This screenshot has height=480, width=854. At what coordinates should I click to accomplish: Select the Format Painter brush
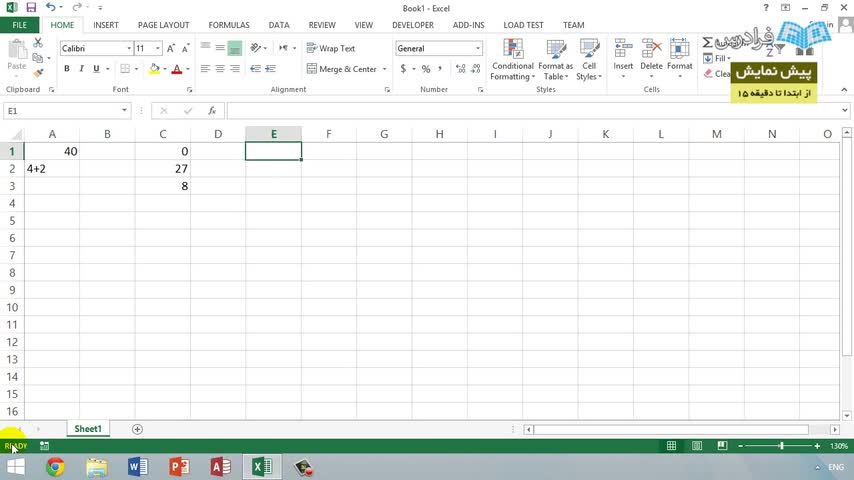38,72
